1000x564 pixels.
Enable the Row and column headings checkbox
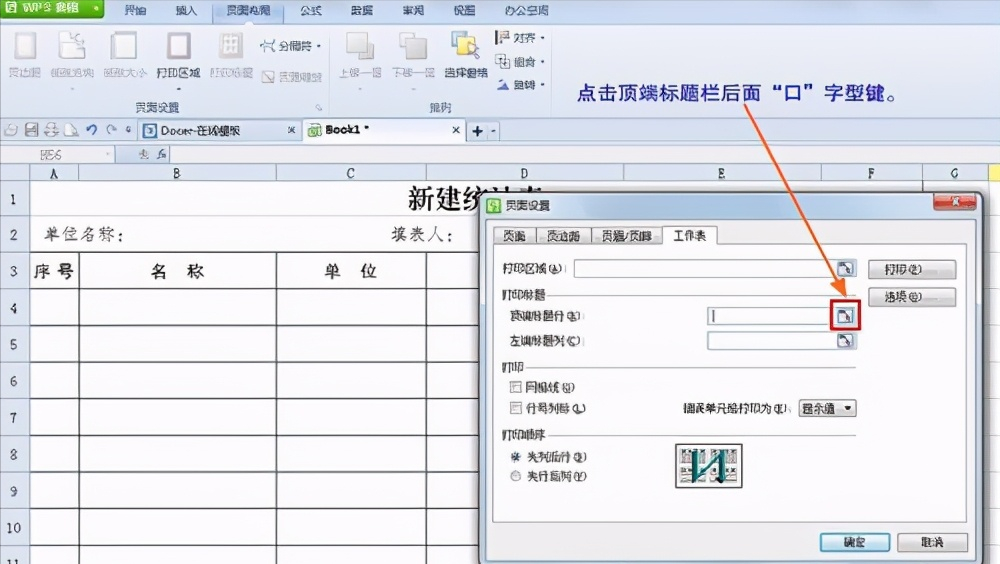pos(516,408)
